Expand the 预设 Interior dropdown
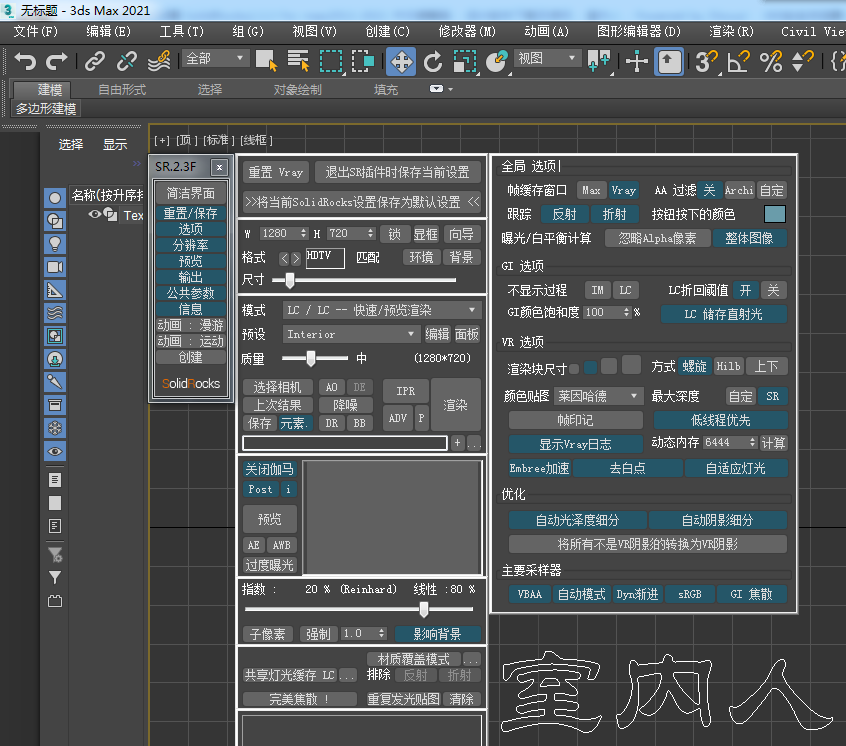846x746 pixels. point(350,334)
